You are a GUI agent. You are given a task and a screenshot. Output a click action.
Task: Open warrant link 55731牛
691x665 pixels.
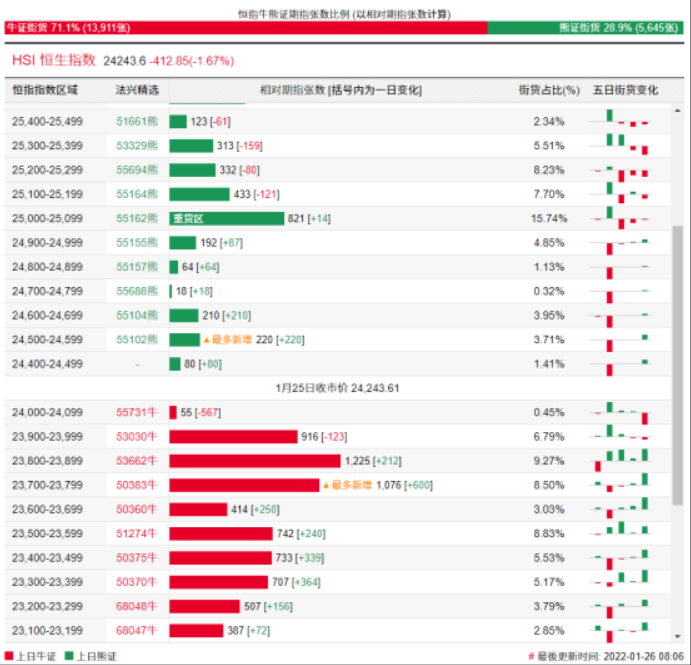pyautogui.click(x=137, y=412)
